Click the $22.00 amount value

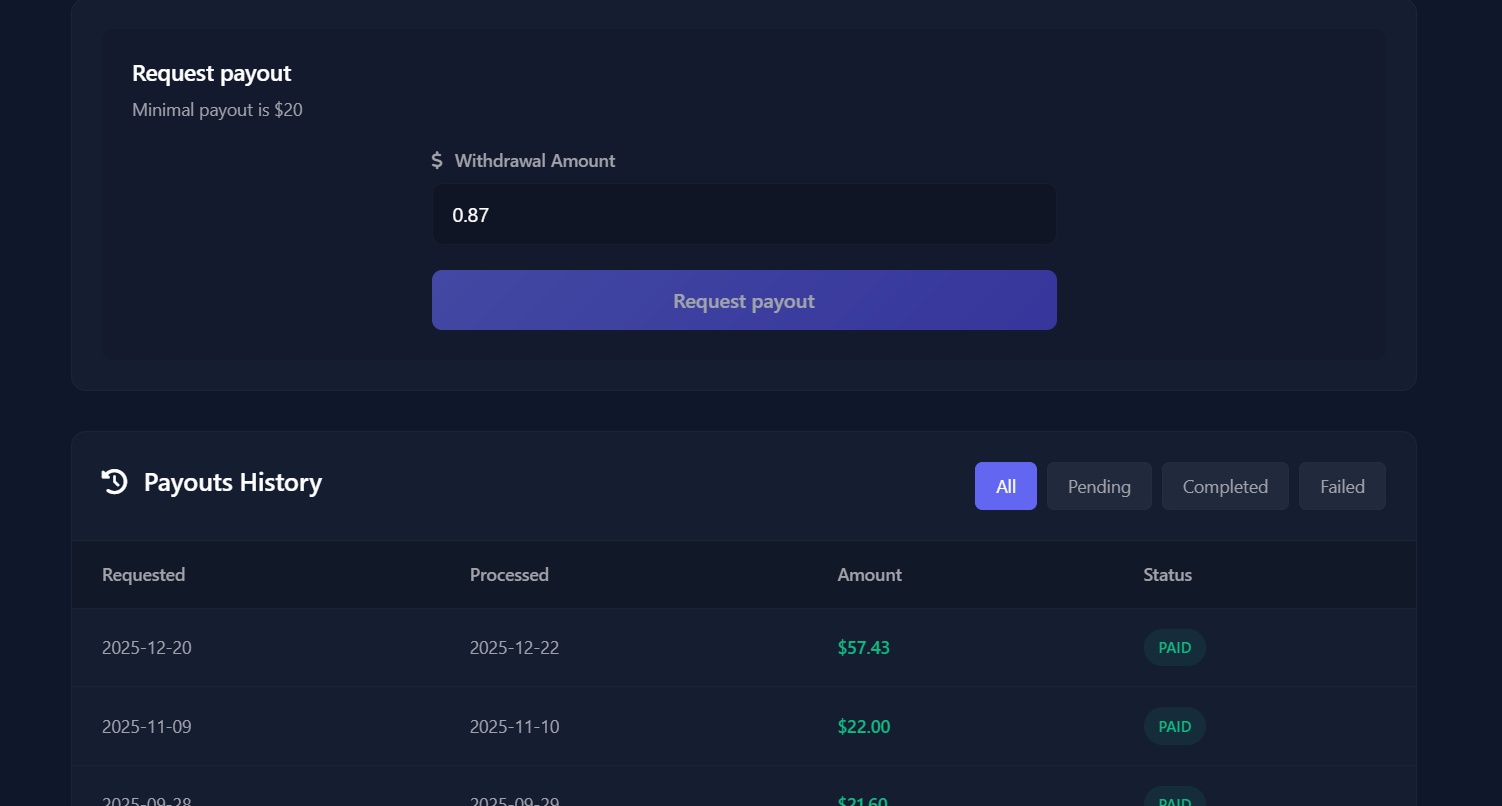pos(863,727)
